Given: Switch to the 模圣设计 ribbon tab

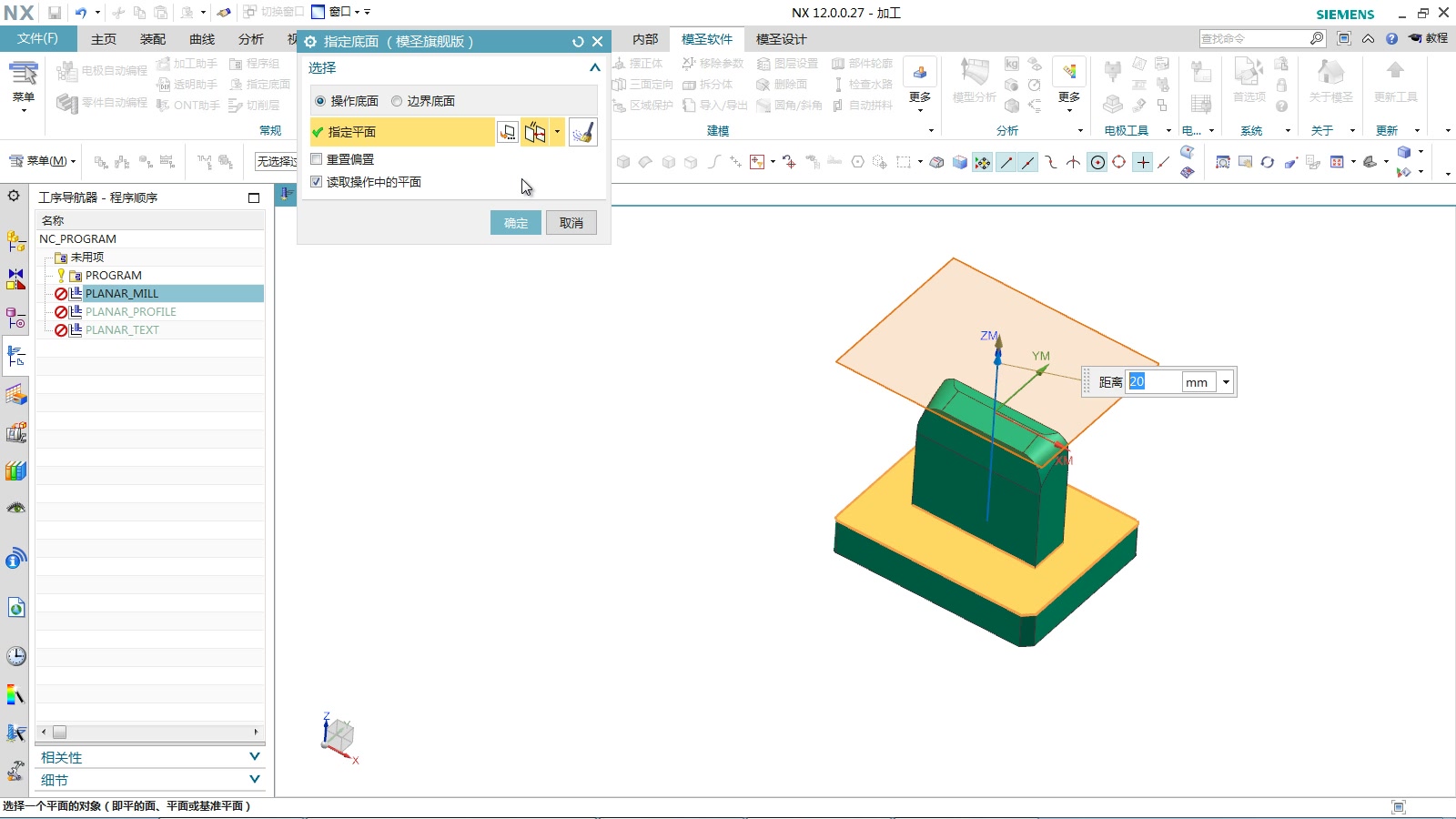Looking at the screenshot, I should (781, 39).
